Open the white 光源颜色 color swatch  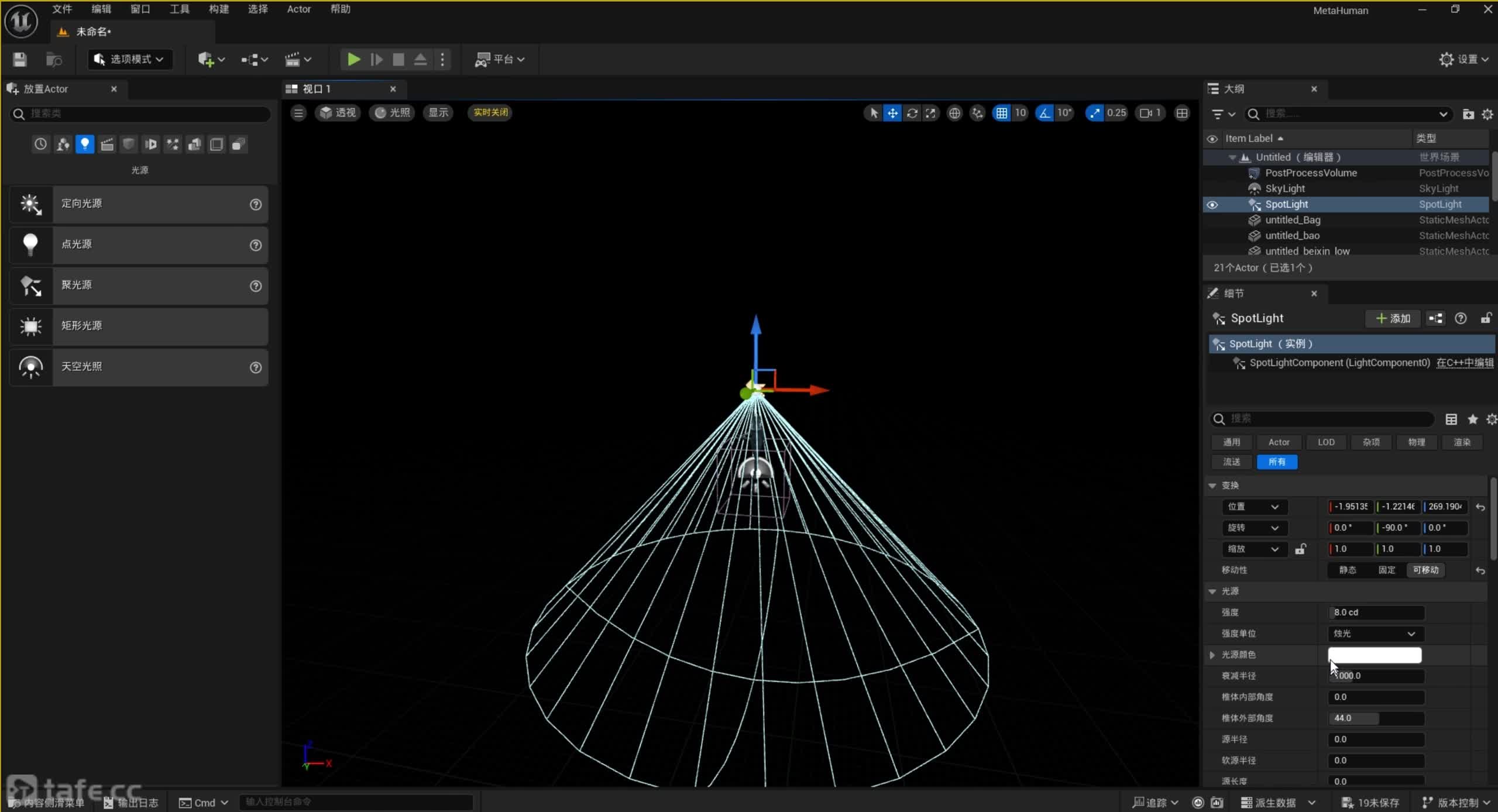click(x=1375, y=655)
